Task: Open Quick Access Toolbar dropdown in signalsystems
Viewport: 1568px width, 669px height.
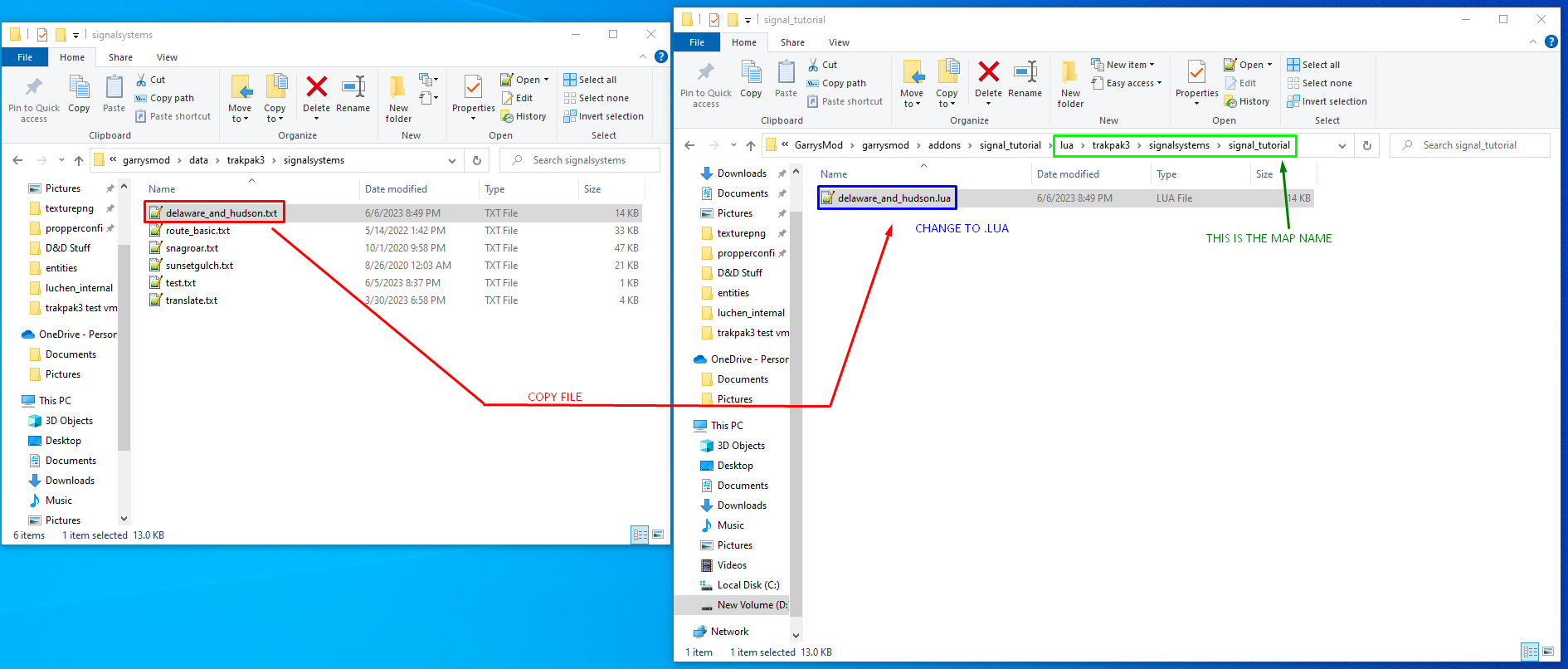Action: pos(75,35)
